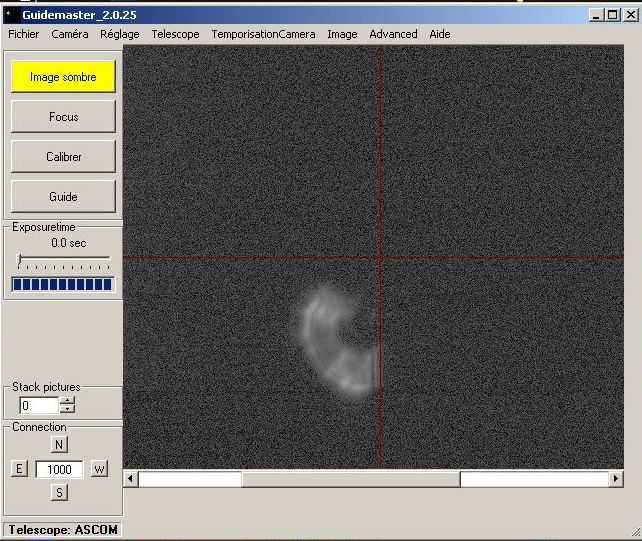Open the Advanced menu
The width and height of the screenshot is (642, 541).
coord(393,34)
